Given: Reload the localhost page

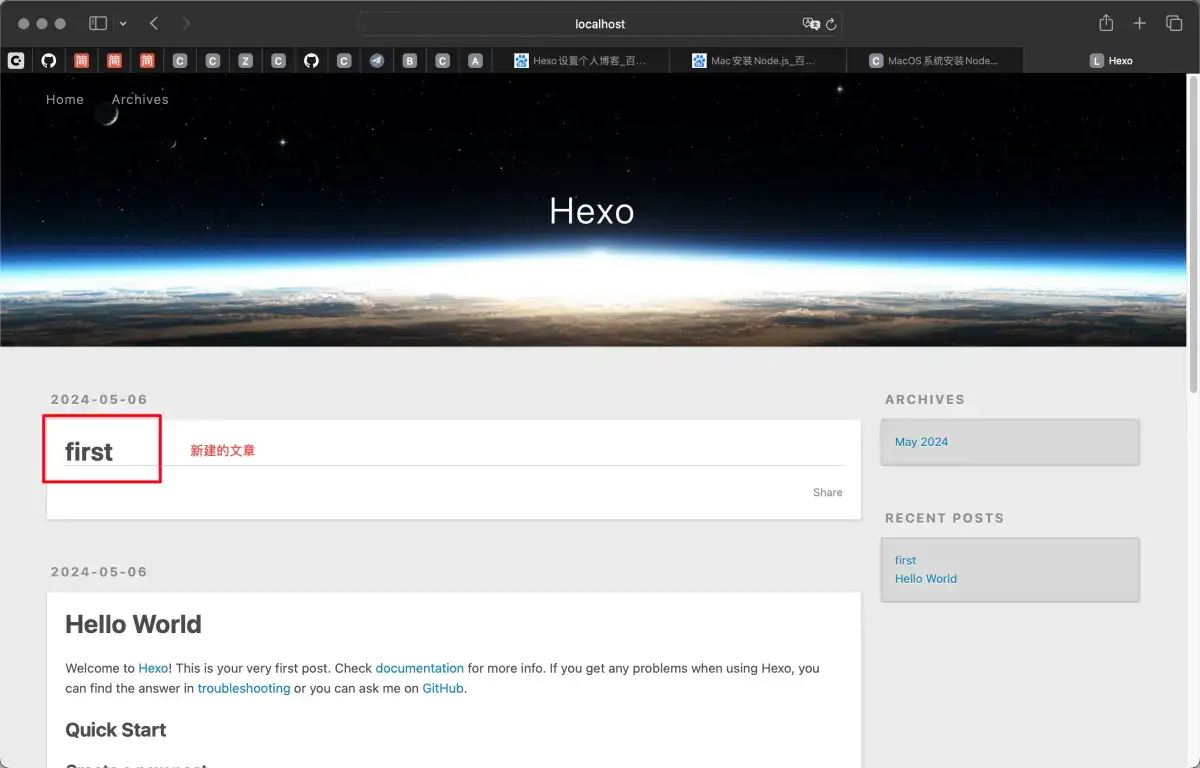Looking at the screenshot, I should coord(831,24).
